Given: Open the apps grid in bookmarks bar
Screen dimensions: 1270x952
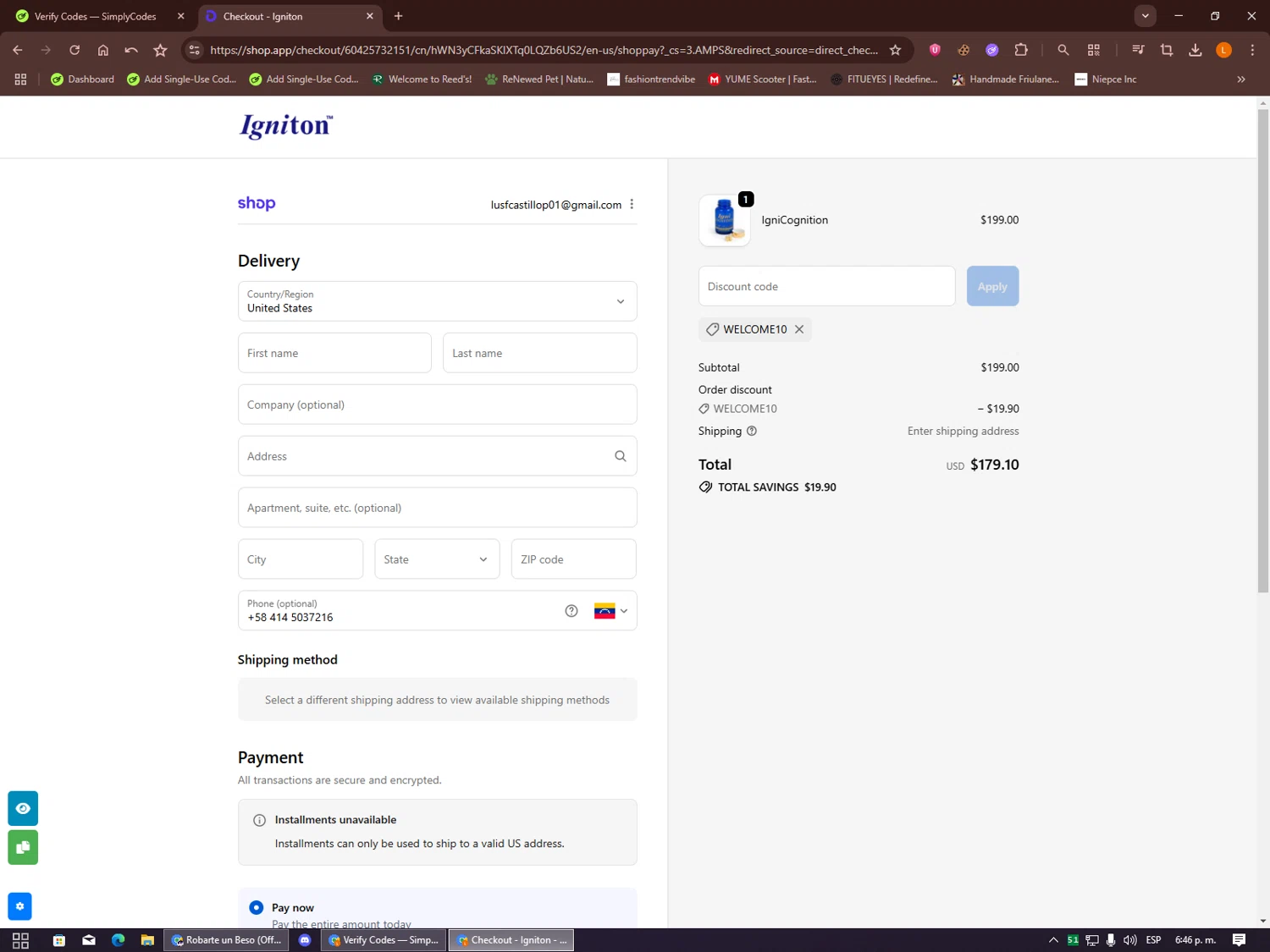Looking at the screenshot, I should point(20,79).
